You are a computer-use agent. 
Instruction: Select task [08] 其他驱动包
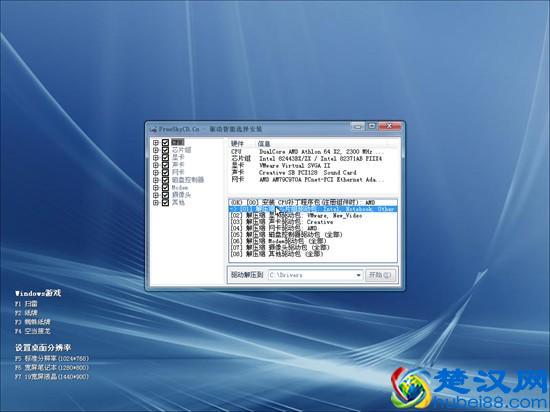pos(313,254)
